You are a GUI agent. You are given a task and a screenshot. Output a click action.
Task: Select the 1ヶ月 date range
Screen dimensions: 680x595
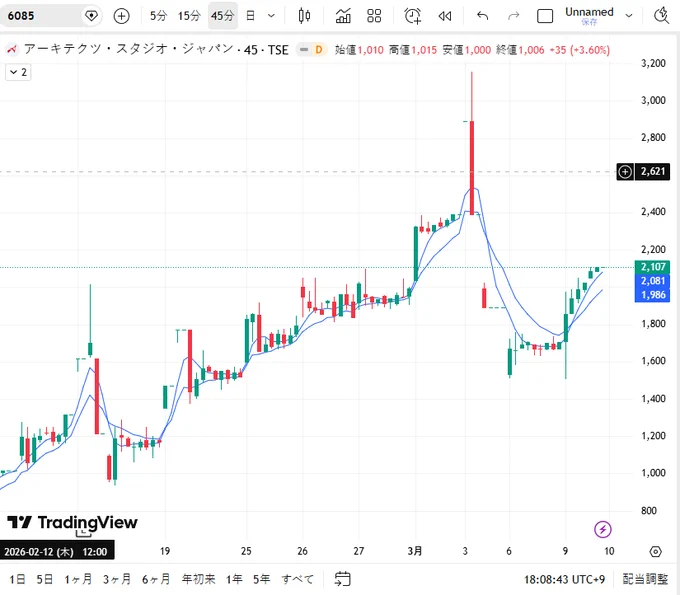click(x=78, y=579)
